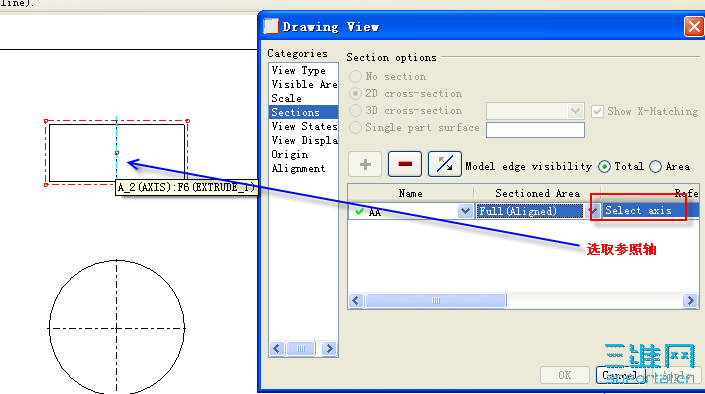The height and width of the screenshot is (394, 705).
Task: Open the View Type category
Action: coord(298,71)
